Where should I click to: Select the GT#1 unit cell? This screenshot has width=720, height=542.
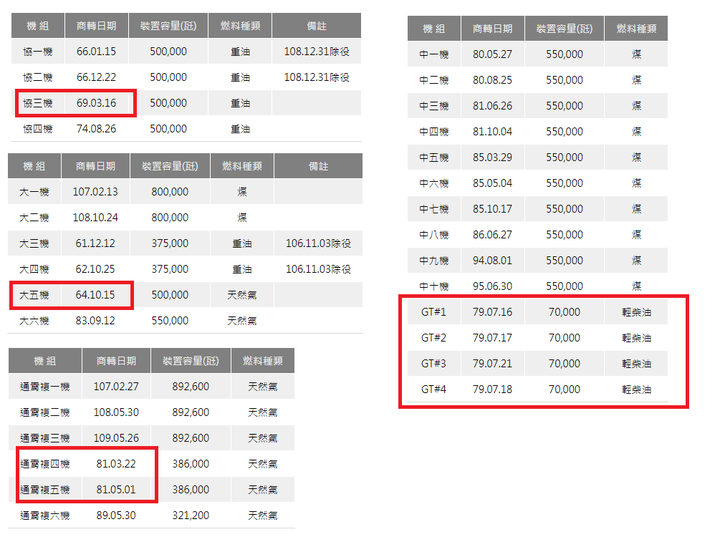[433, 312]
